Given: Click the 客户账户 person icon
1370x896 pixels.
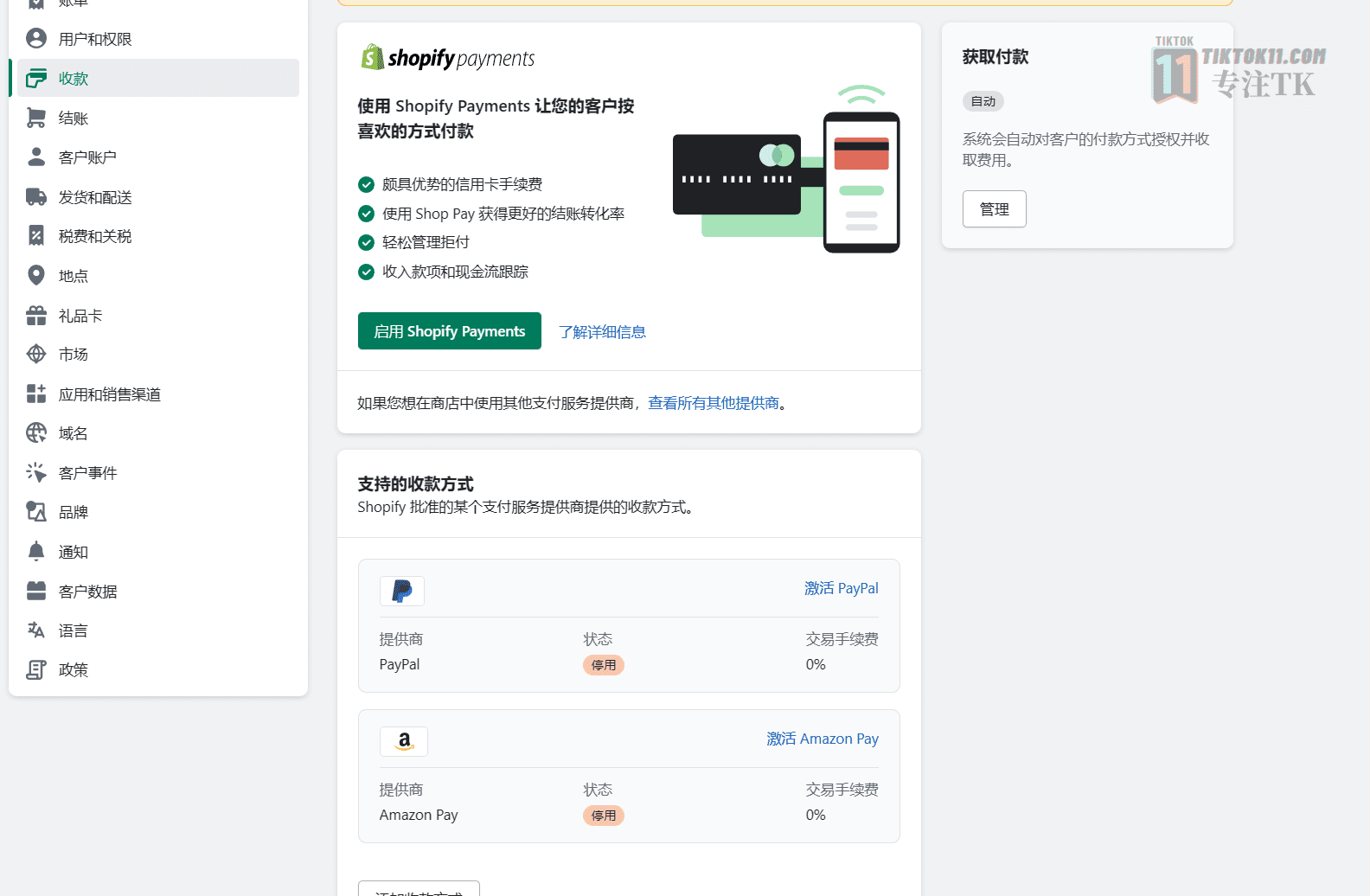Looking at the screenshot, I should pos(36,157).
